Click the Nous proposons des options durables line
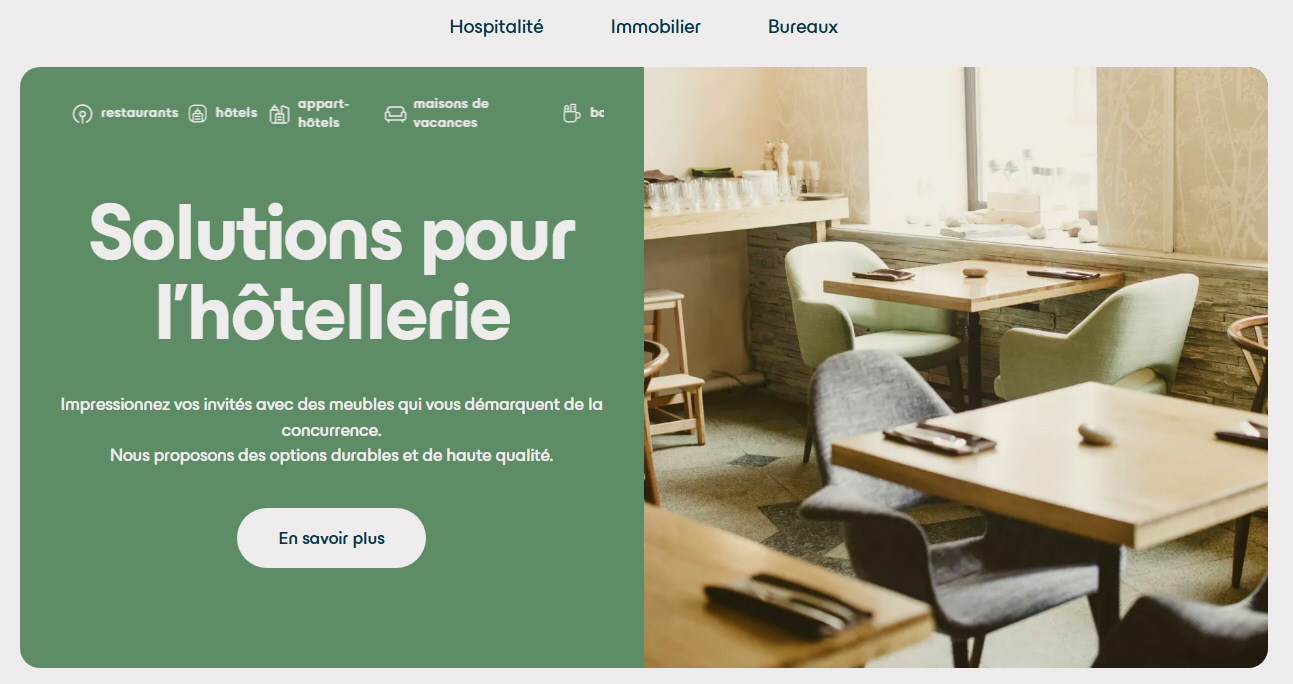Screen dimensions: 1293x684 click(x=331, y=455)
